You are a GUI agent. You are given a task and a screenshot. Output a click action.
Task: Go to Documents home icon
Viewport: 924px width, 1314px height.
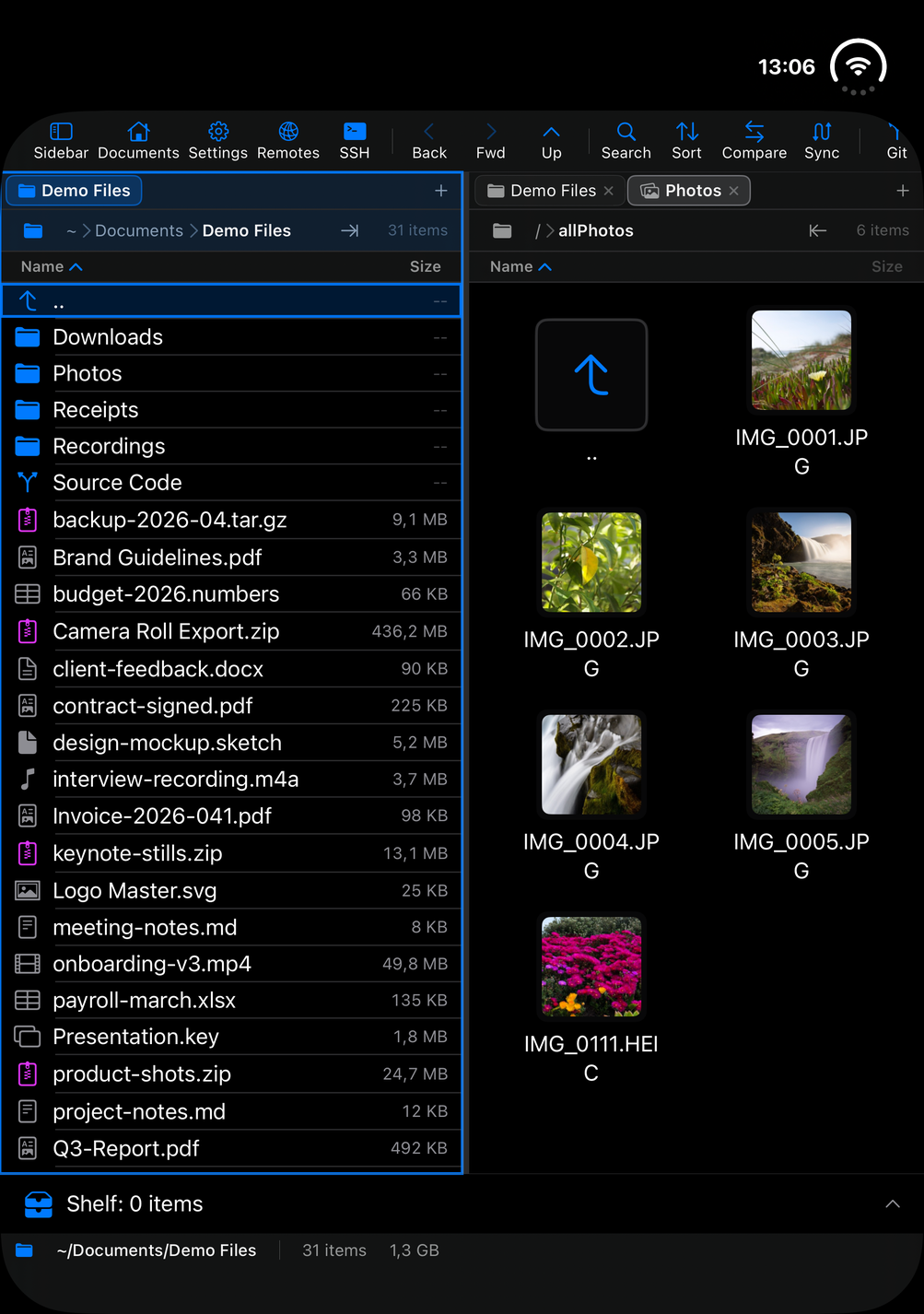pyautogui.click(x=138, y=141)
